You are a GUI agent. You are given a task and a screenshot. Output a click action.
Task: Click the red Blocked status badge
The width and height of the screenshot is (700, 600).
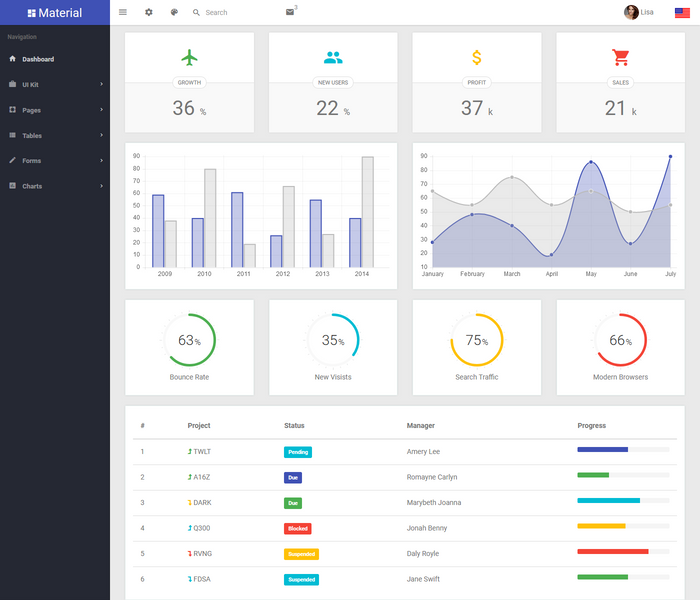tap(298, 529)
